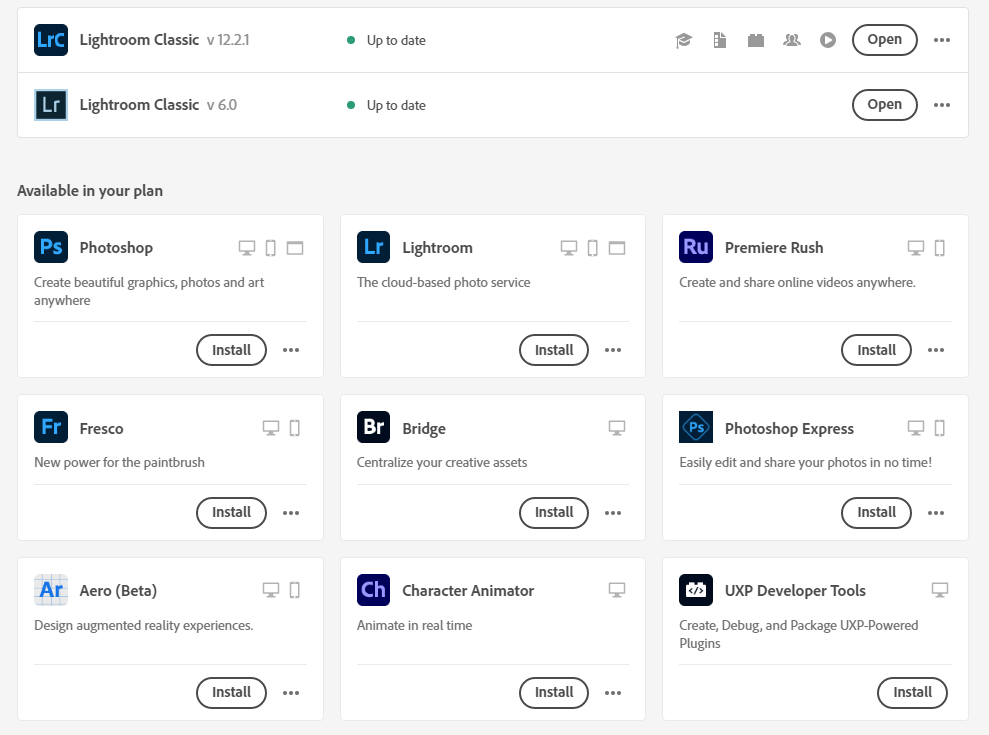This screenshot has width=989, height=735.
Task: Click the plugins block icon for Lightroom Classic
Action: [756, 40]
